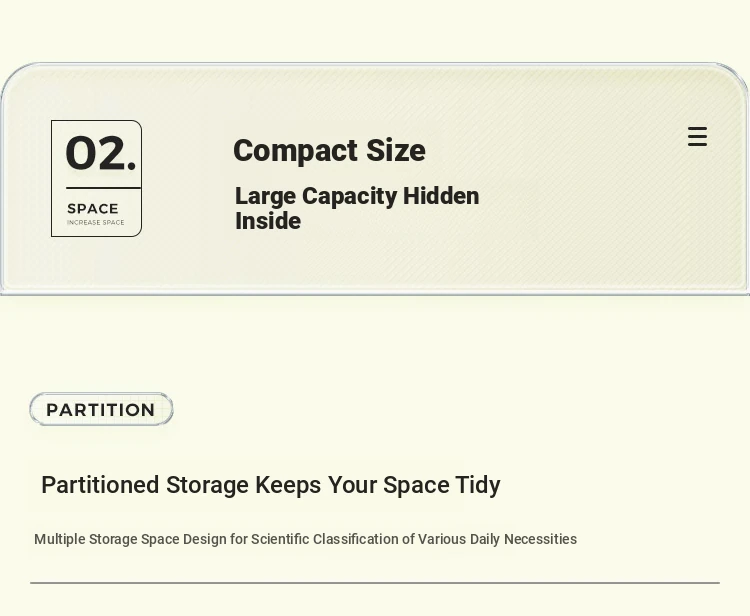Click "Partitioned Storage Keeps Your Space Tidy" heading
The image size is (750, 616).
click(x=270, y=485)
